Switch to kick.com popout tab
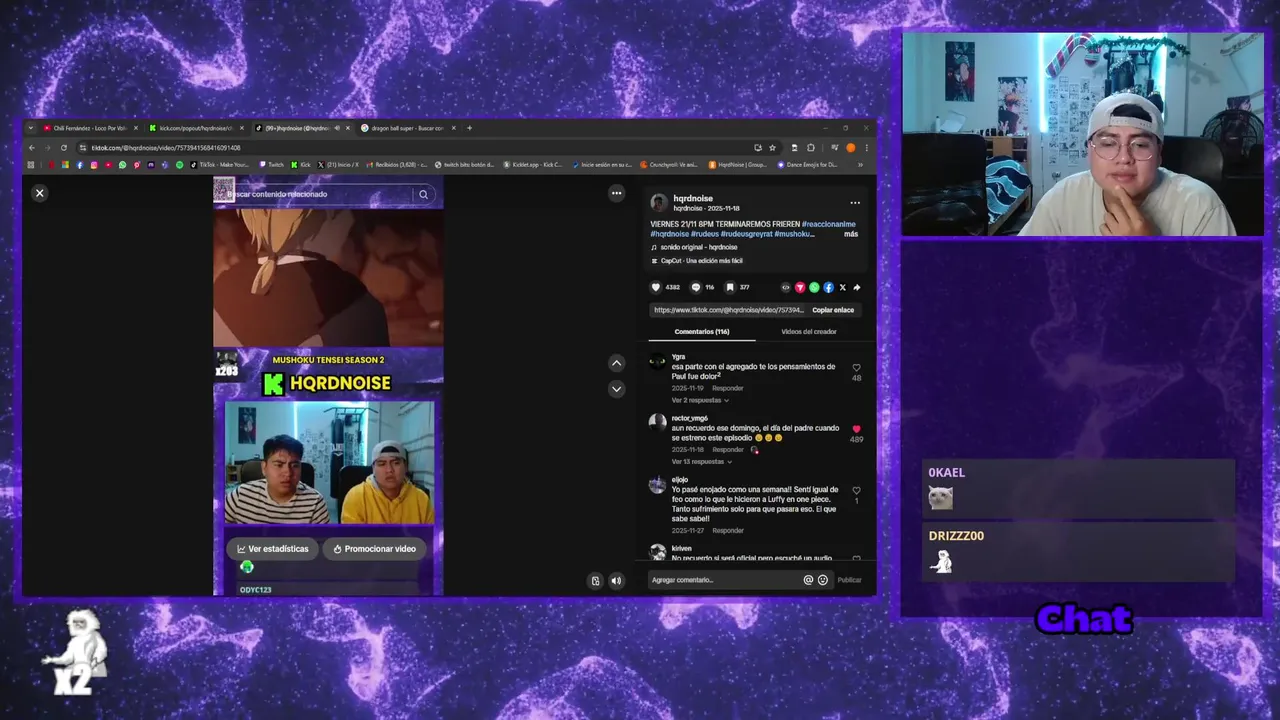Viewport: 1280px width, 720px height. pos(195,128)
